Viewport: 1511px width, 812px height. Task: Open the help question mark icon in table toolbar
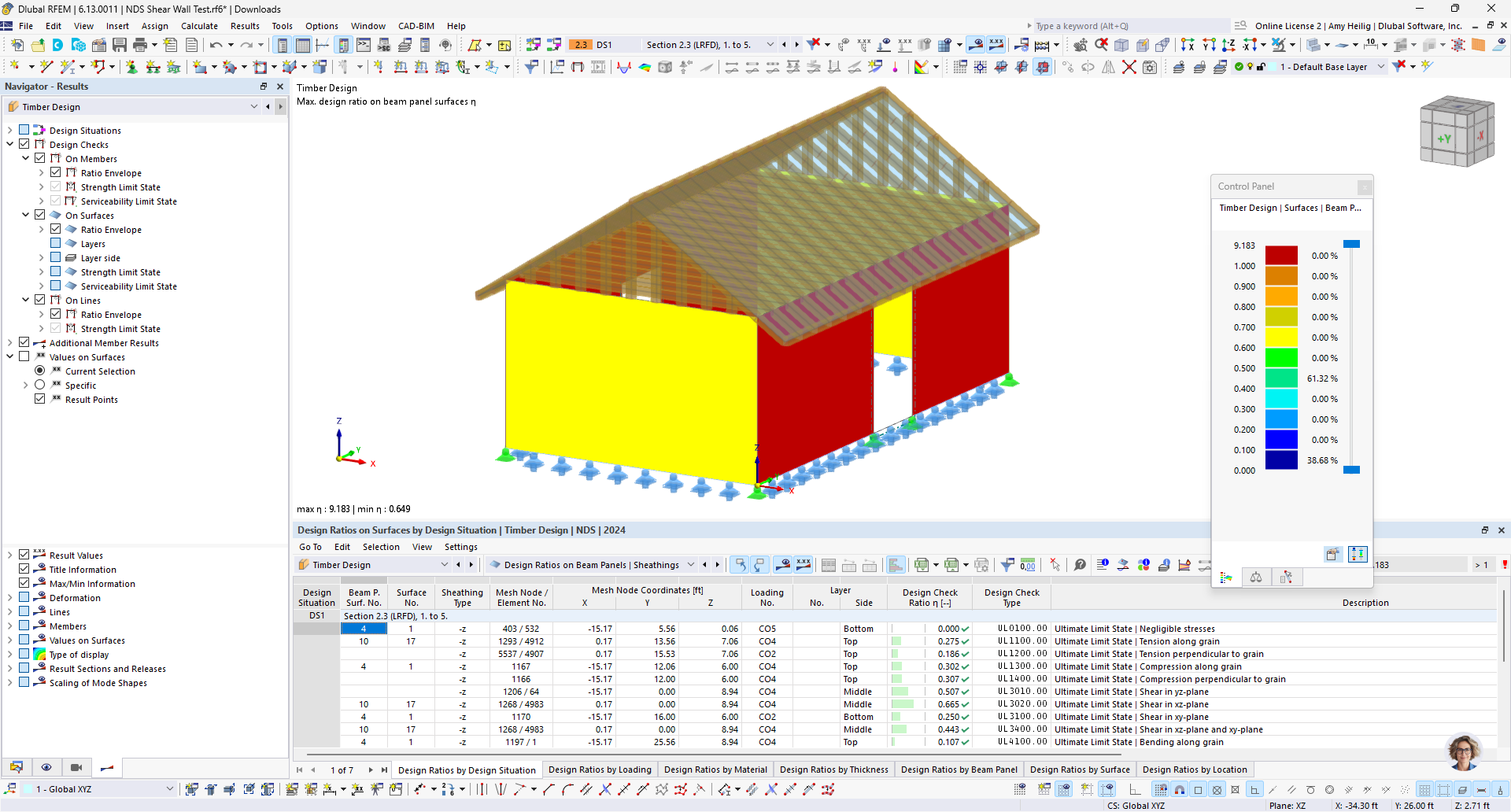click(1080, 565)
